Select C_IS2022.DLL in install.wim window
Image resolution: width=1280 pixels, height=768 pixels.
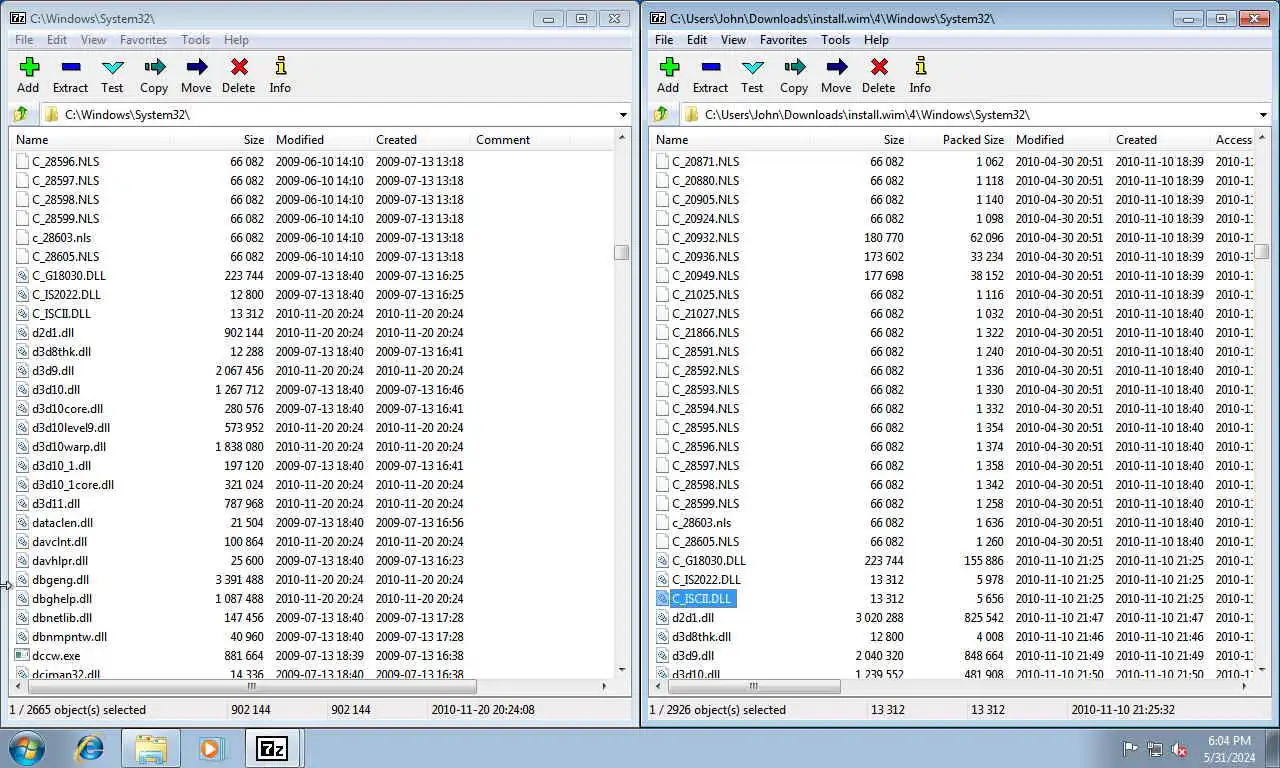[x=706, y=579]
